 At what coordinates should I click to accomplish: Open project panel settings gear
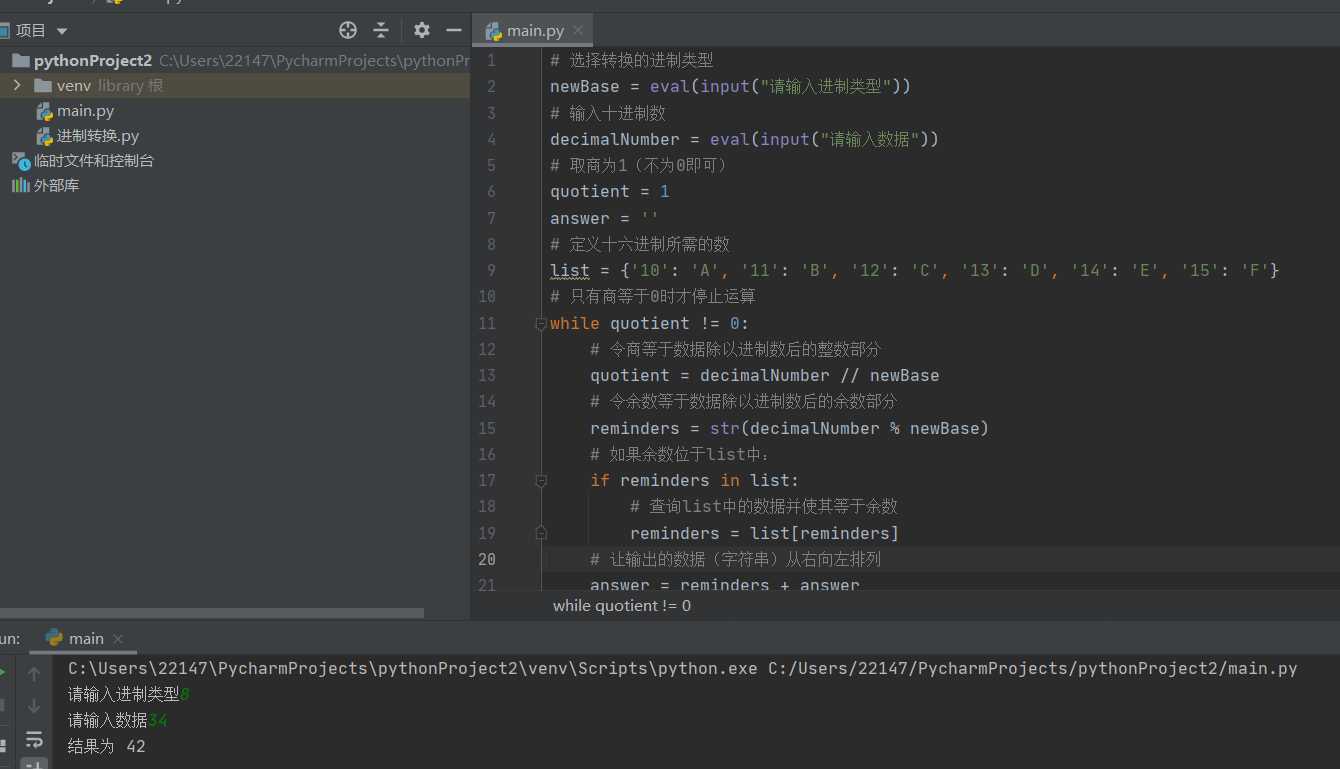click(422, 30)
